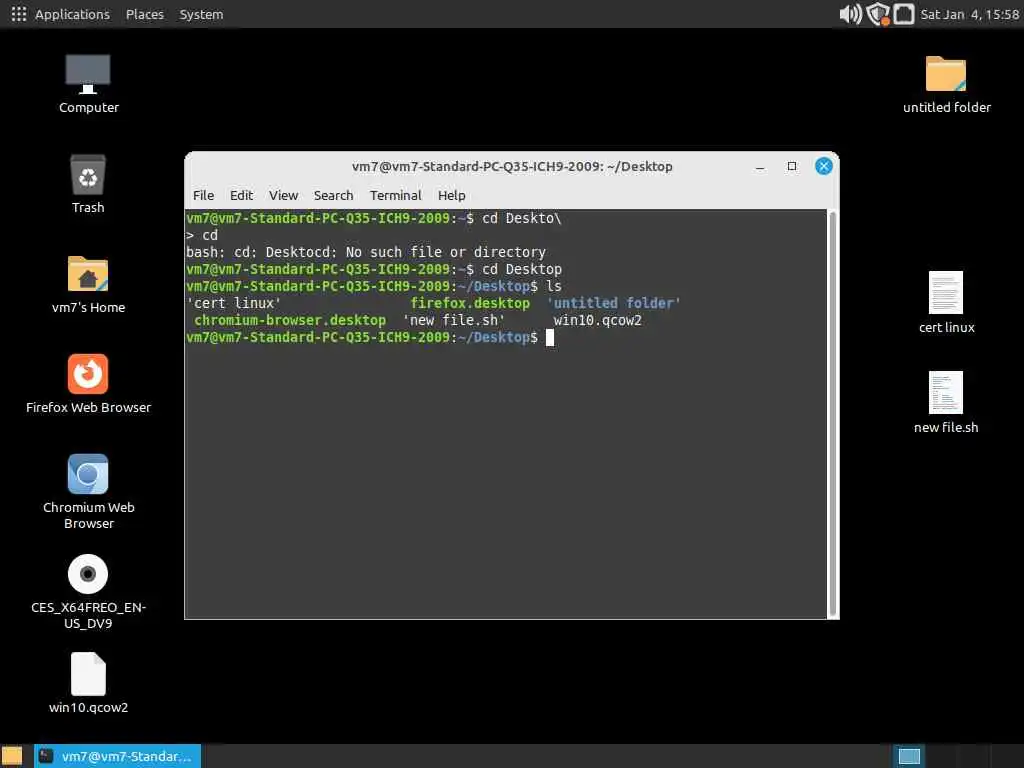This screenshot has width=1024, height=768.
Task: Select Chromium Web Browser desktop icon
Action: coord(88,473)
